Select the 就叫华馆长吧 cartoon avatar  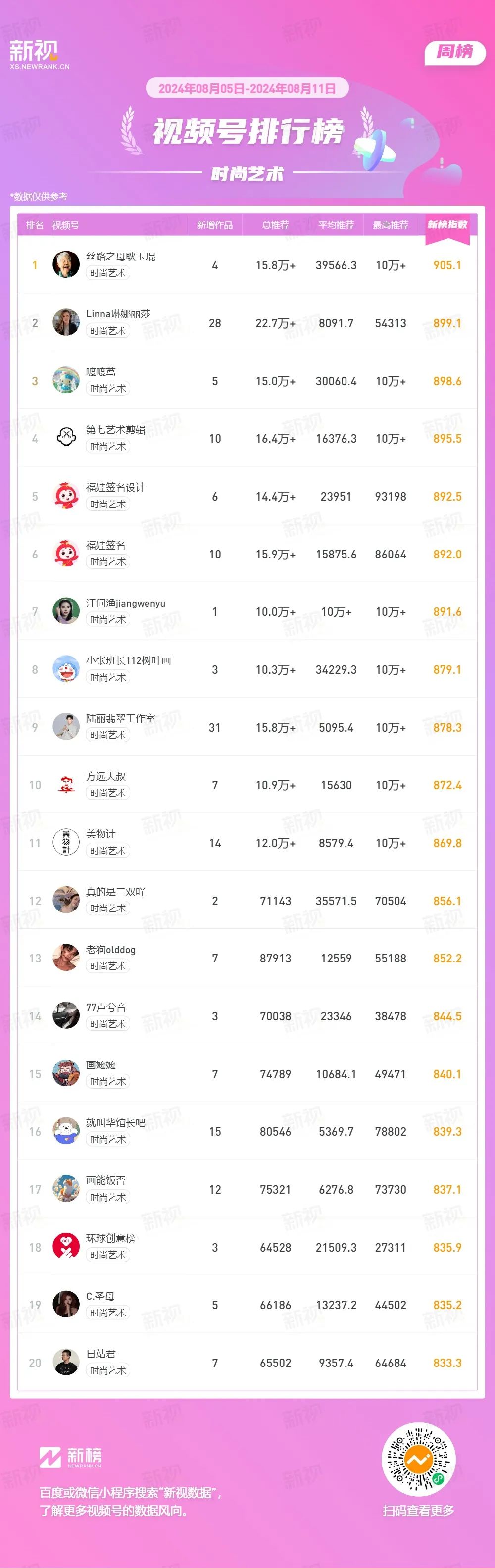pos(66,1132)
